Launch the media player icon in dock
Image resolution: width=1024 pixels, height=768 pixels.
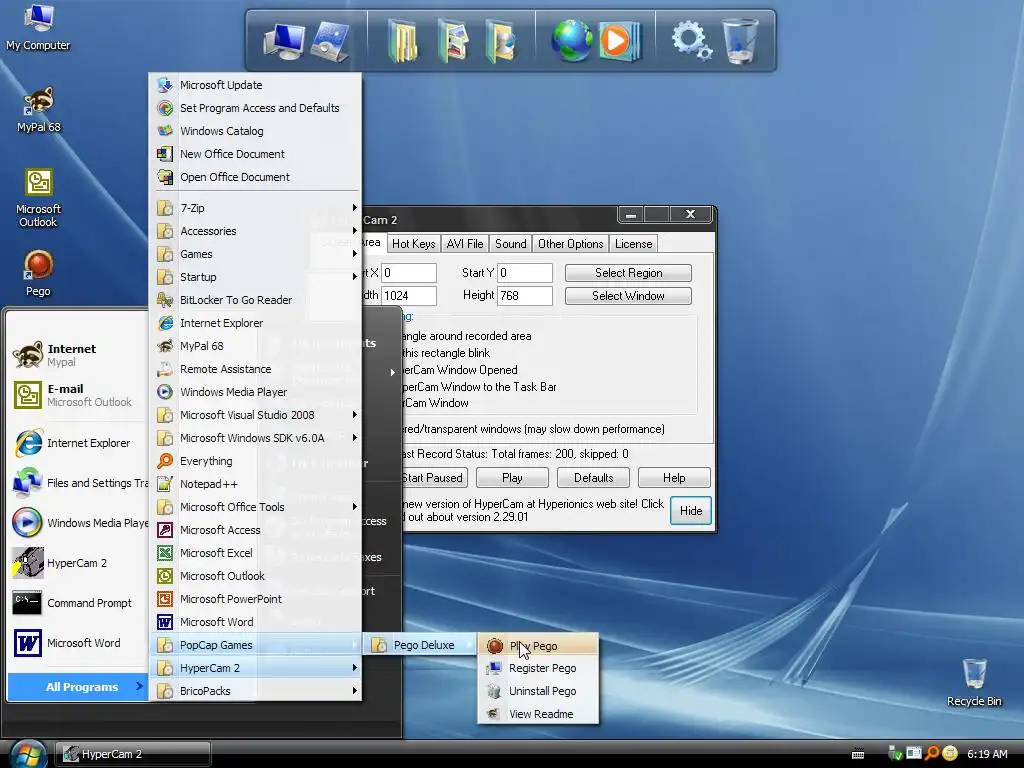point(618,40)
